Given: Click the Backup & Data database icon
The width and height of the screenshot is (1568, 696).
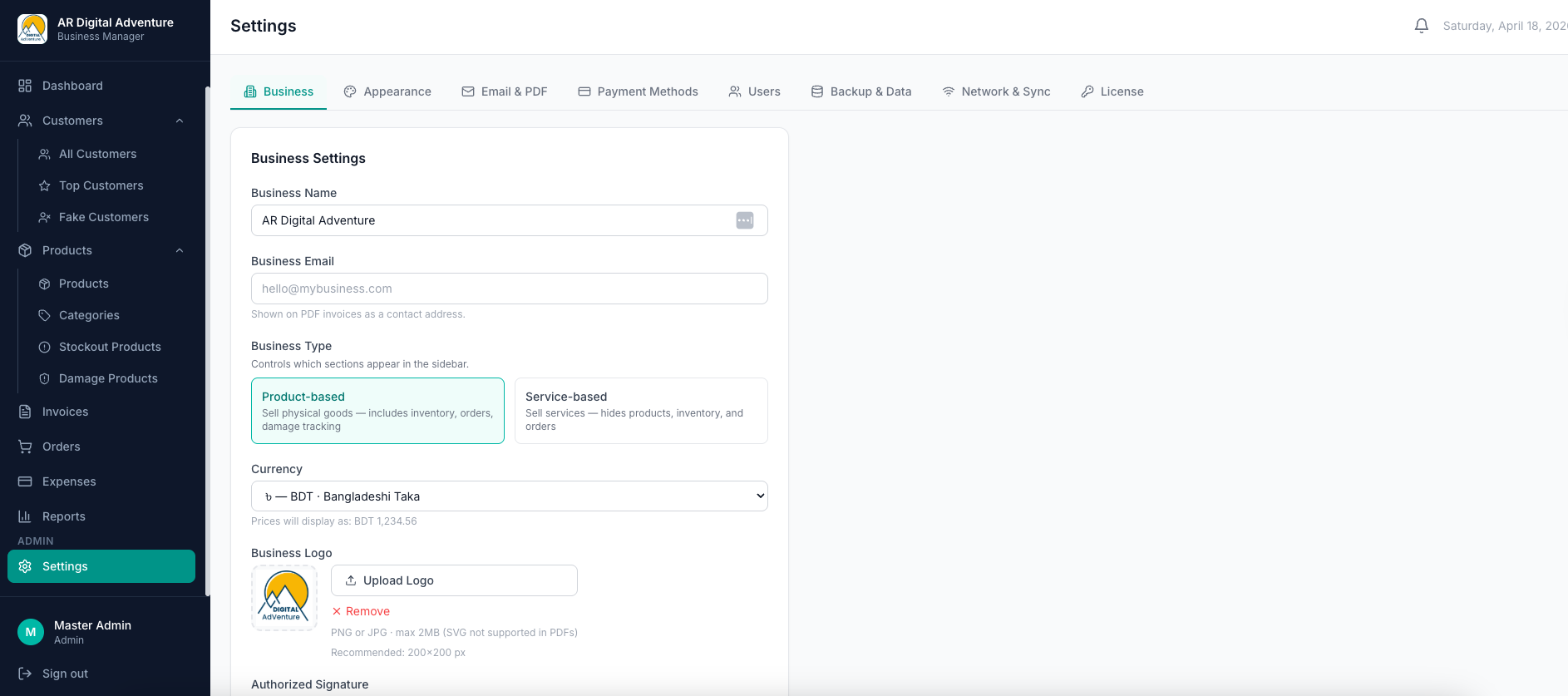Looking at the screenshot, I should (817, 91).
